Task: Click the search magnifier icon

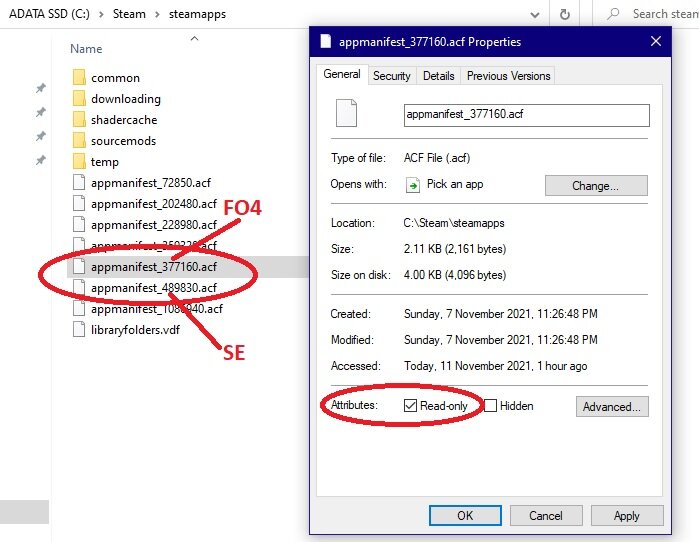Action: [x=613, y=14]
